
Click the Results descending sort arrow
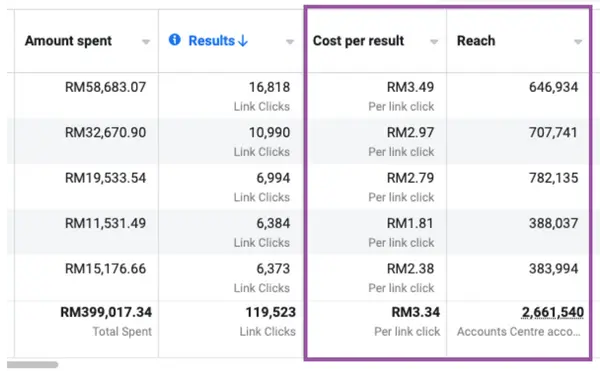pyautogui.click(x=243, y=41)
